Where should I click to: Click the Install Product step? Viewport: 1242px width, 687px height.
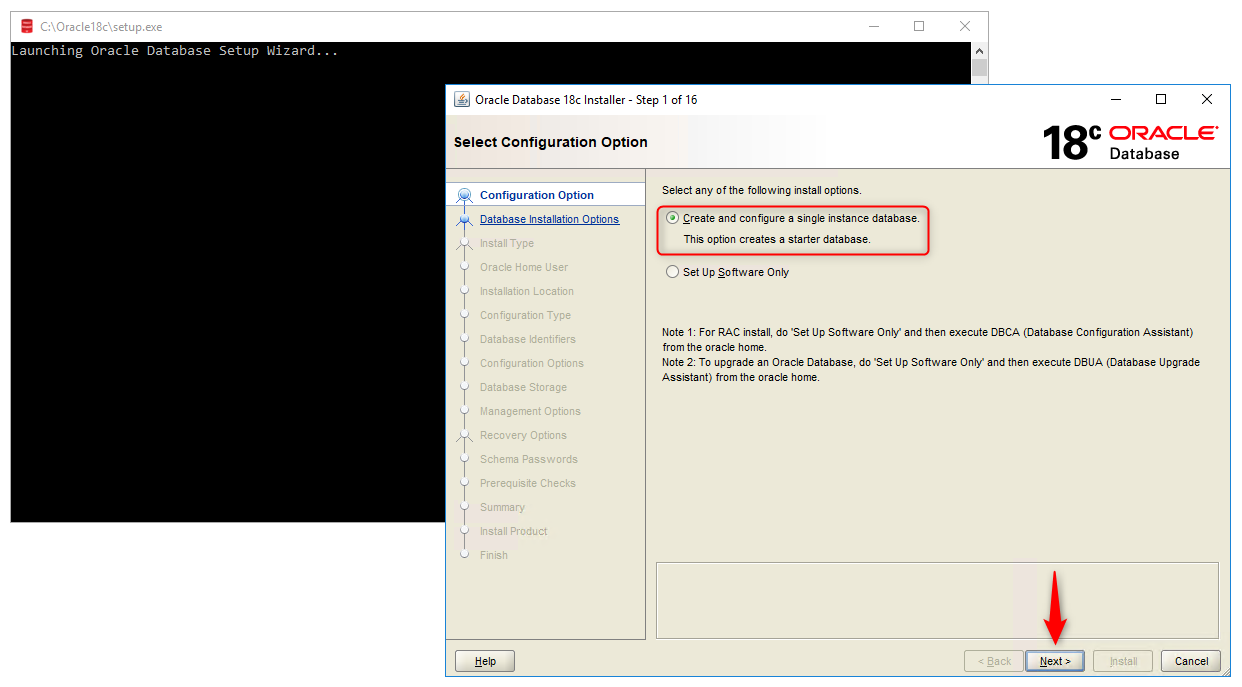[514, 531]
